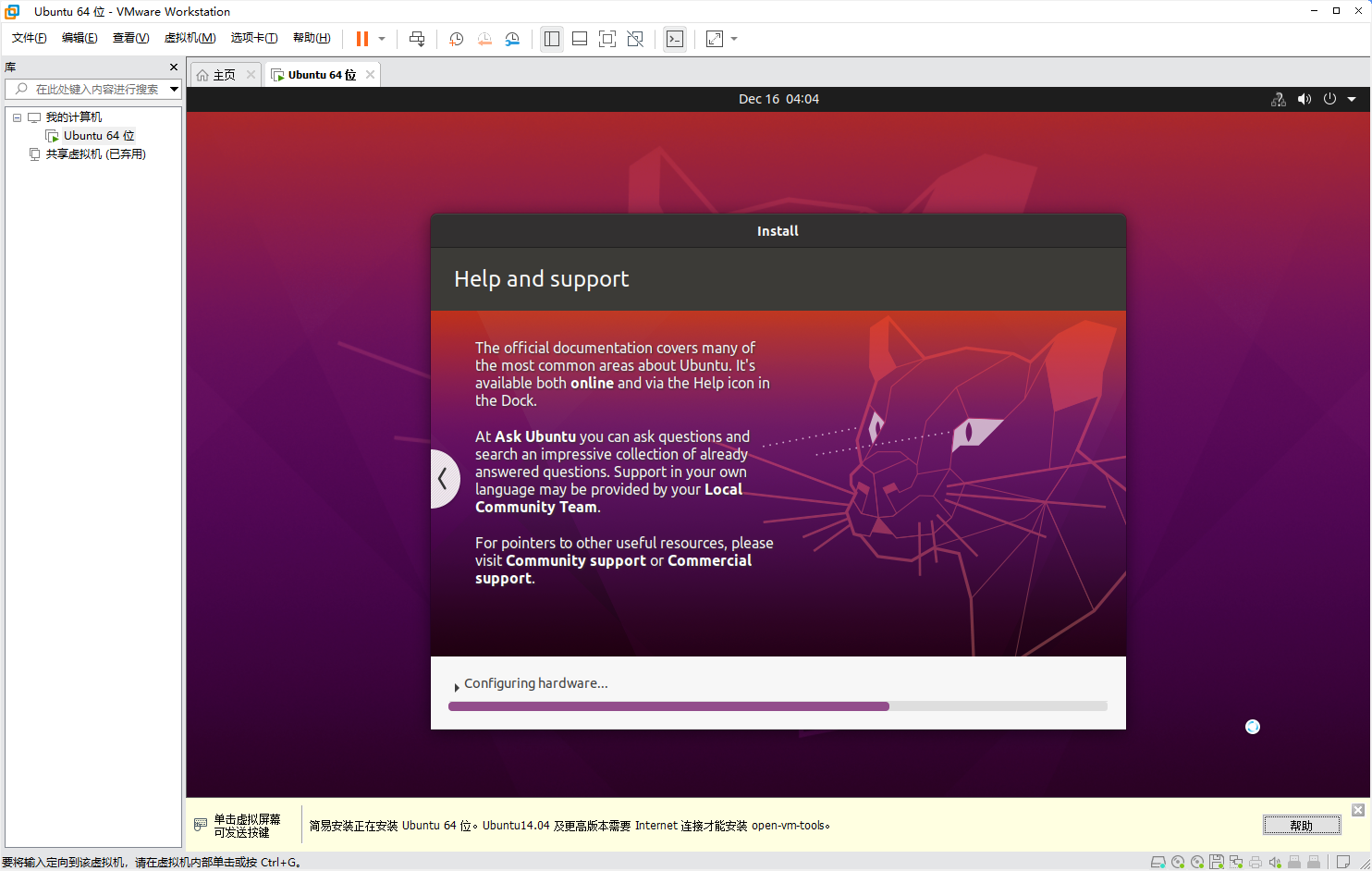The height and width of the screenshot is (871, 1372).
Task: Open the Ubuntu network status icon
Action: click(1279, 99)
